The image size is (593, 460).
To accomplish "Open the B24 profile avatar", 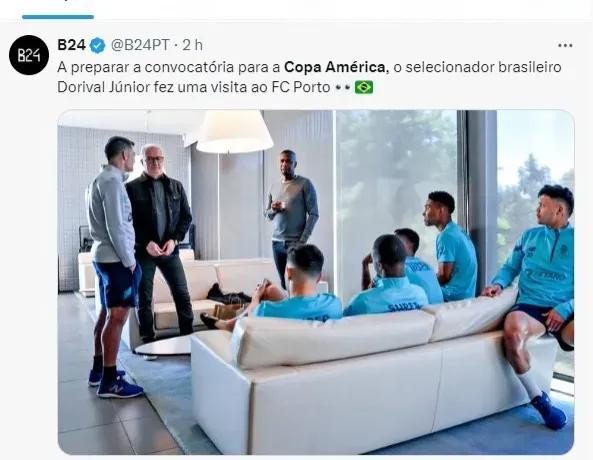I will [29, 55].
